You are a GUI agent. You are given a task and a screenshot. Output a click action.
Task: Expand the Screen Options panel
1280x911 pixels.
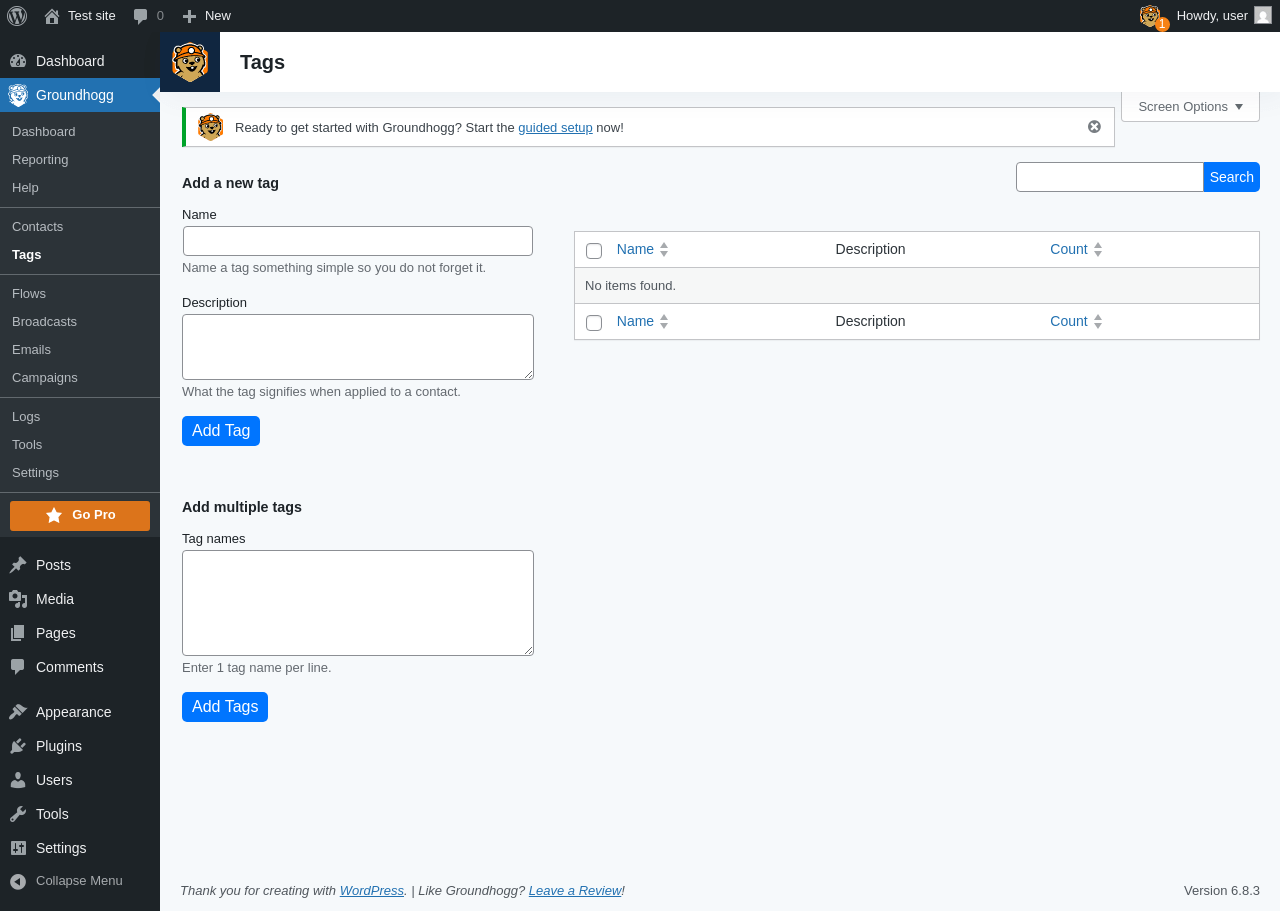tap(1190, 107)
